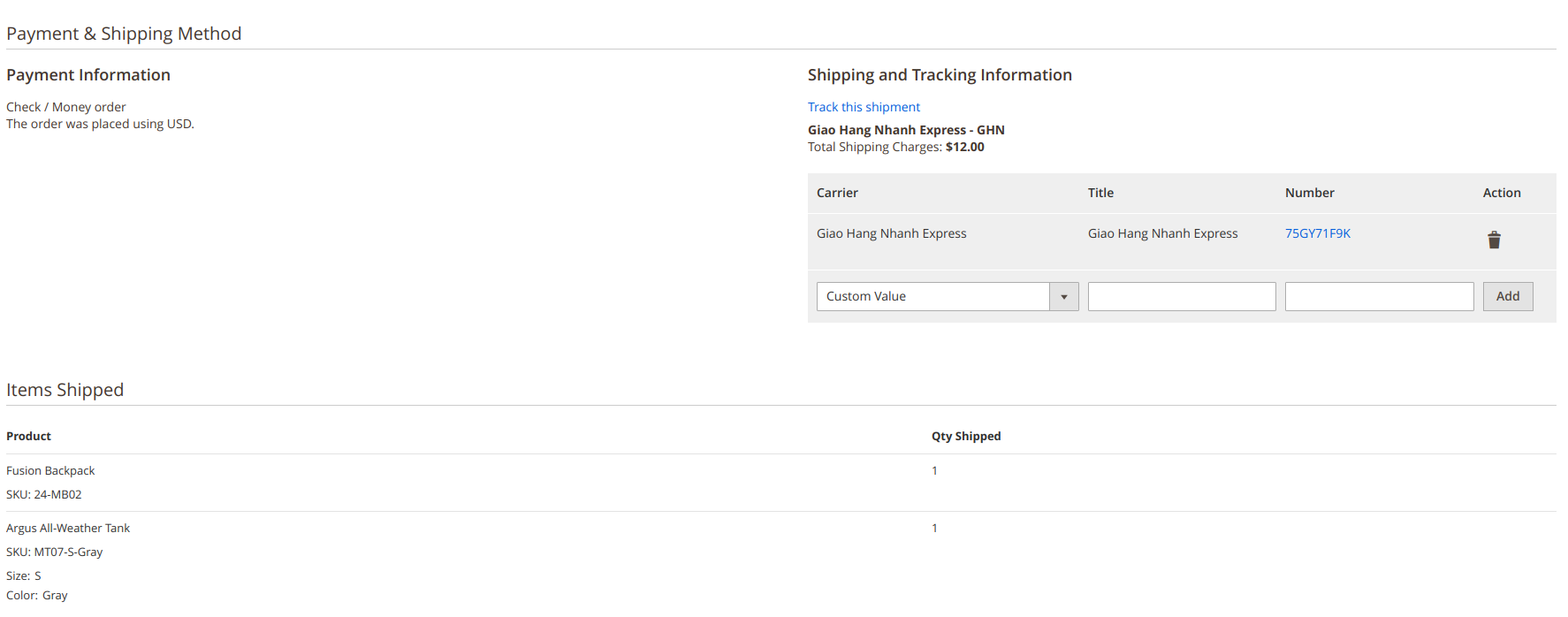Viewport: 1568px width, 617px height.
Task: Click shipped quantity for Argus All-Weather Tank
Action: click(934, 529)
